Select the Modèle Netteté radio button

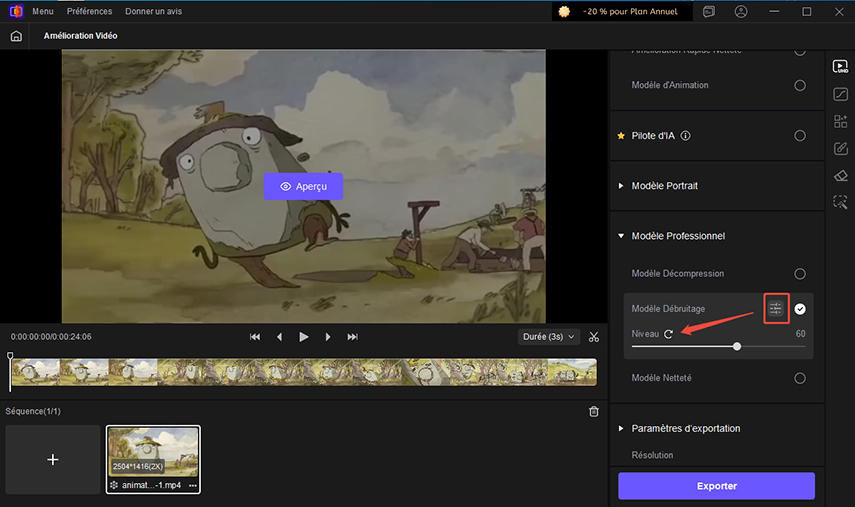pyautogui.click(x=800, y=378)
